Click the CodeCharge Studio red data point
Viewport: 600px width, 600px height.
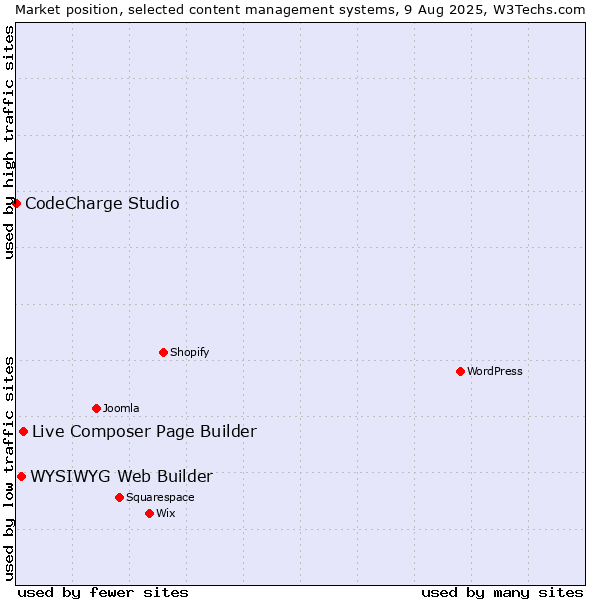16,204
